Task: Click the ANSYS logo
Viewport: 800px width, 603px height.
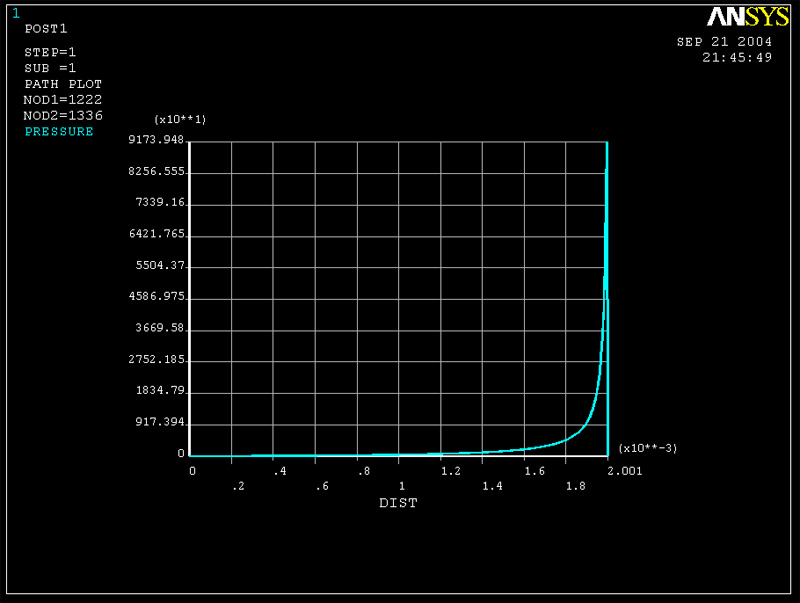Action: (x=747, y=17)
